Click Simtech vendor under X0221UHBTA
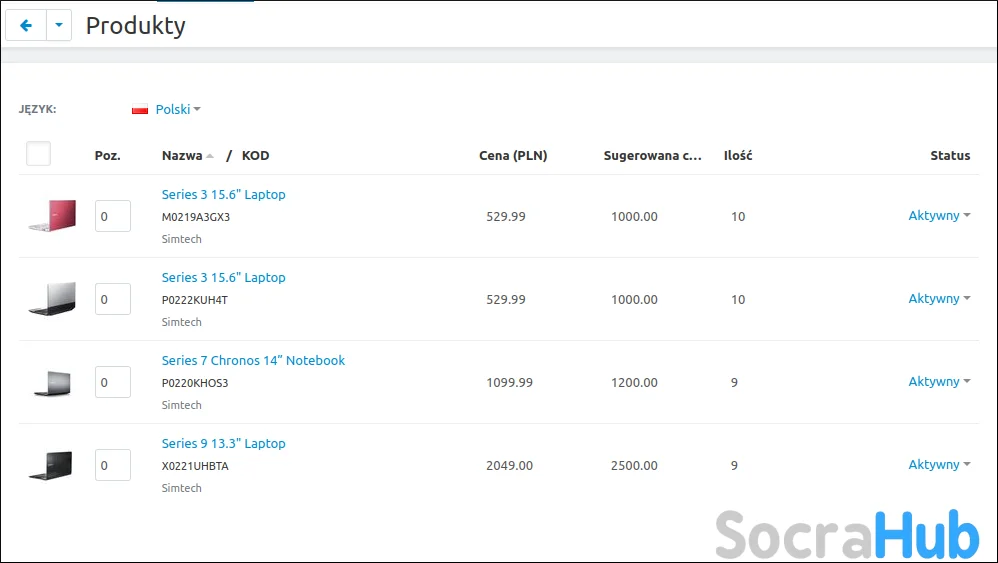 pyautogui.click(x=181, y=488)
